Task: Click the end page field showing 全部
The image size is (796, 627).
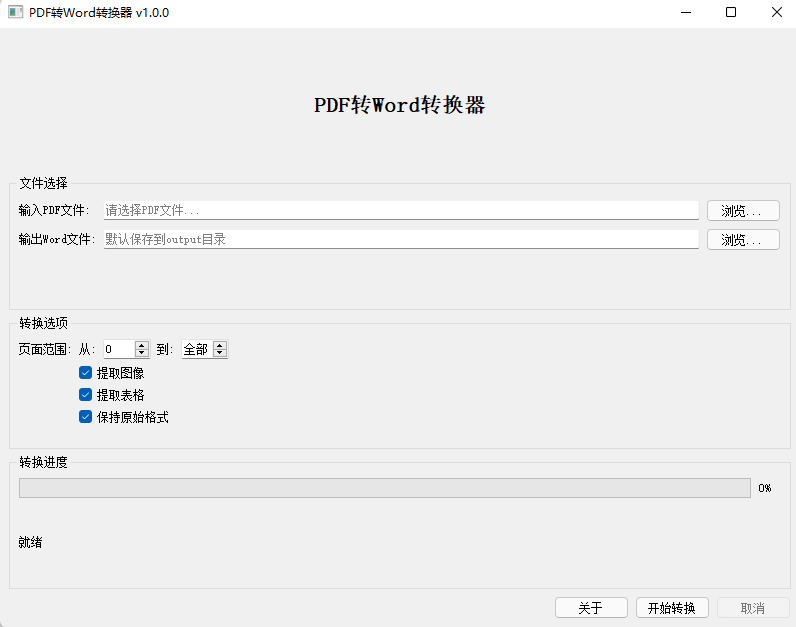Action: [x=197, y=349]
